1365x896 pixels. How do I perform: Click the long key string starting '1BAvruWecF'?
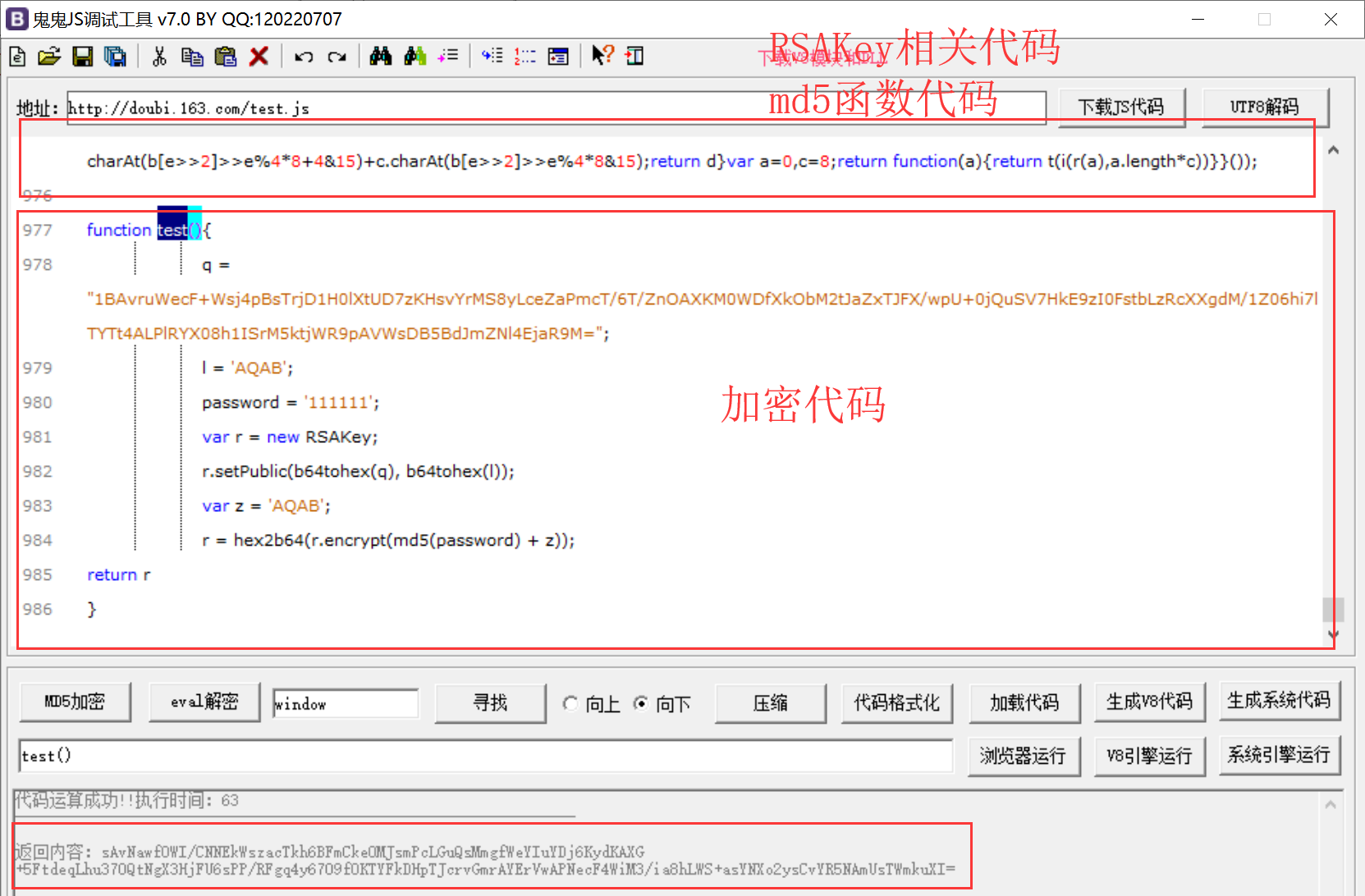(x=703, y=316)
